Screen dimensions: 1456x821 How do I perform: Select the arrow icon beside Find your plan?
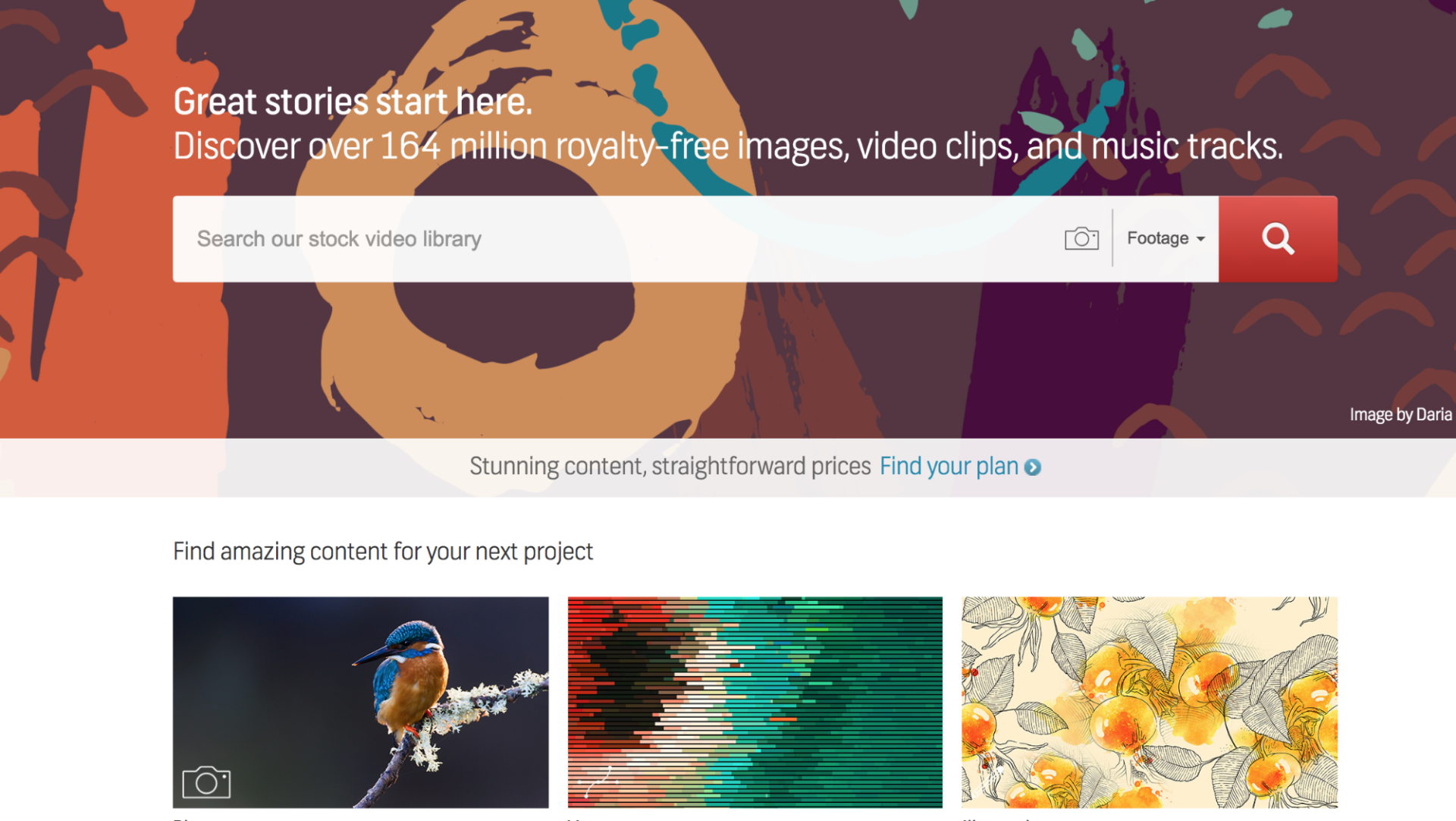point(1033,467)
